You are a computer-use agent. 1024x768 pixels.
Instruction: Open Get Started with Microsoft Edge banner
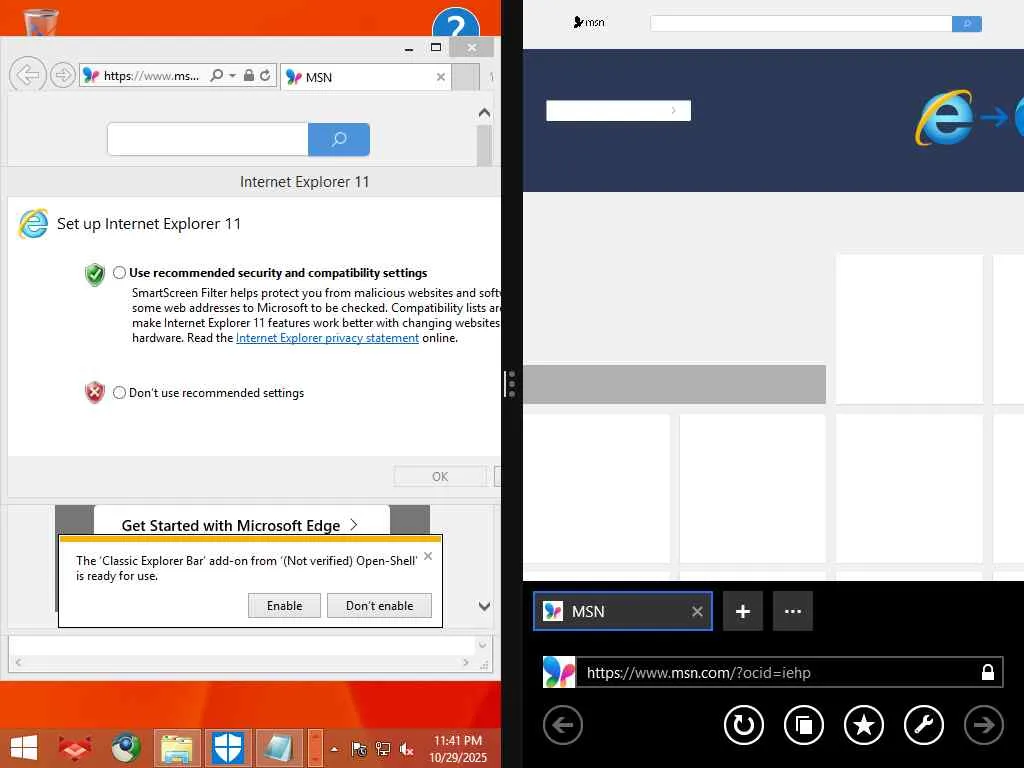pos(242,524)
